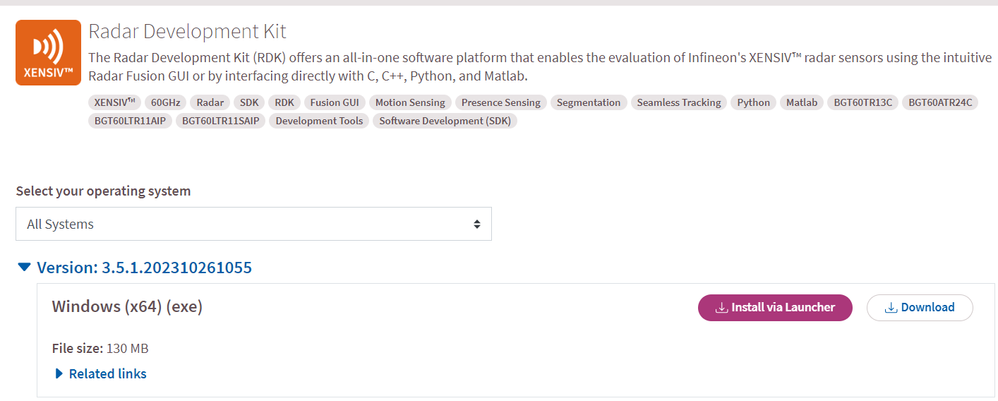Screen dimensions: 998x401
Task: Select the Matlab tag
Action: tap(801, 102)
